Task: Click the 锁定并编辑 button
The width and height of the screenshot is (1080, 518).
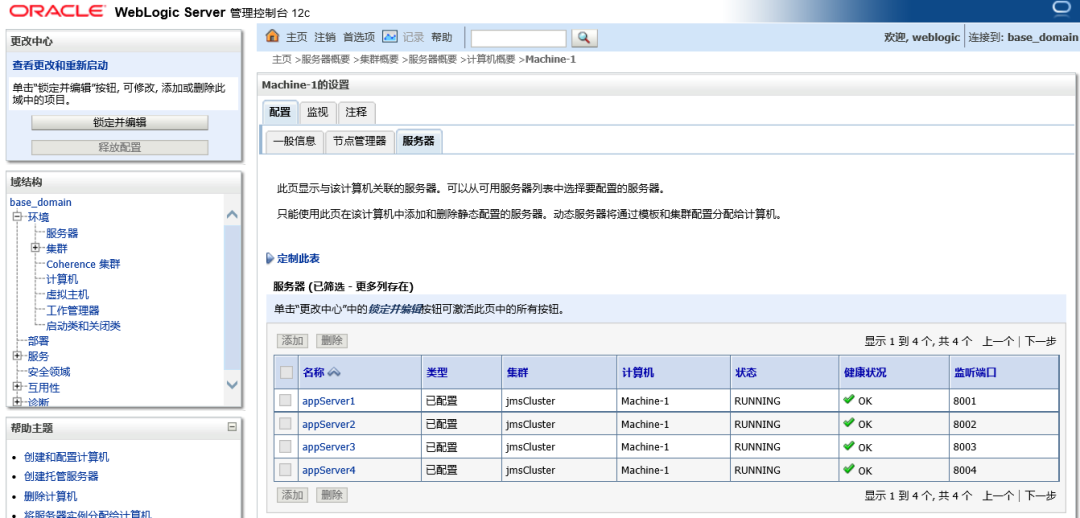Action: pos(120,123)
